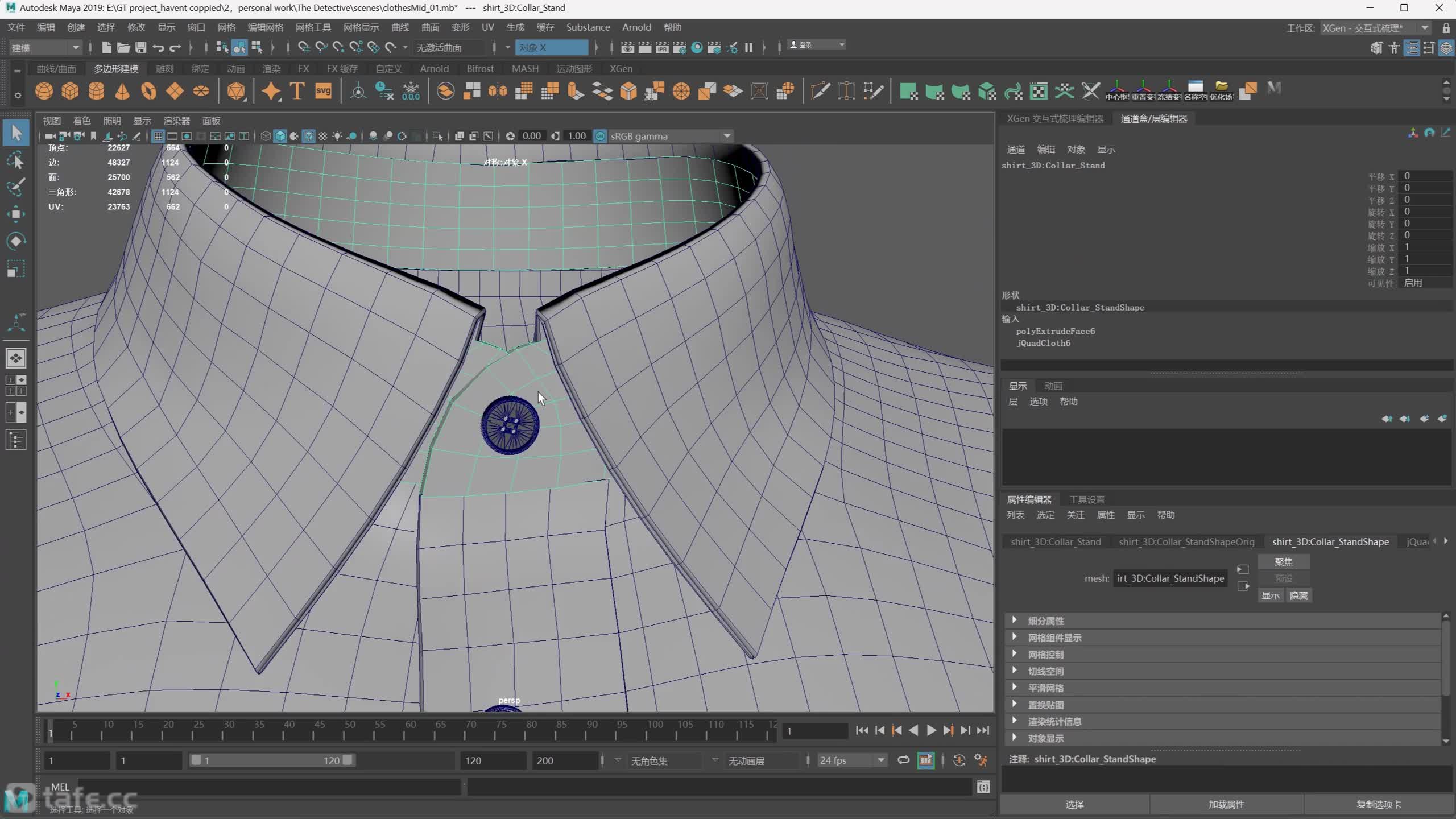Click the SVG import shelf icon

323,91
